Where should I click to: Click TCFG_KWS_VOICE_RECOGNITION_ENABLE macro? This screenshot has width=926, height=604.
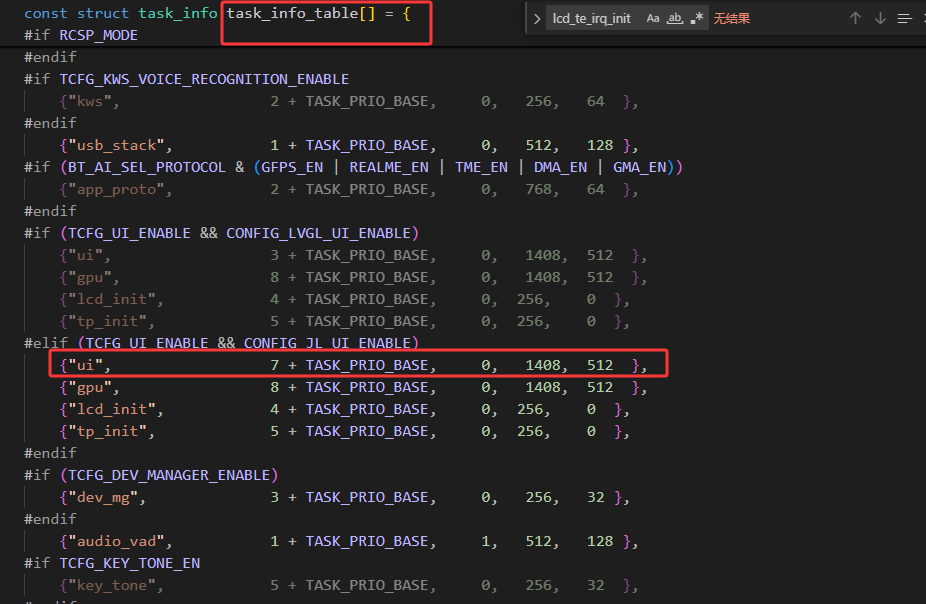click(204, 79)
